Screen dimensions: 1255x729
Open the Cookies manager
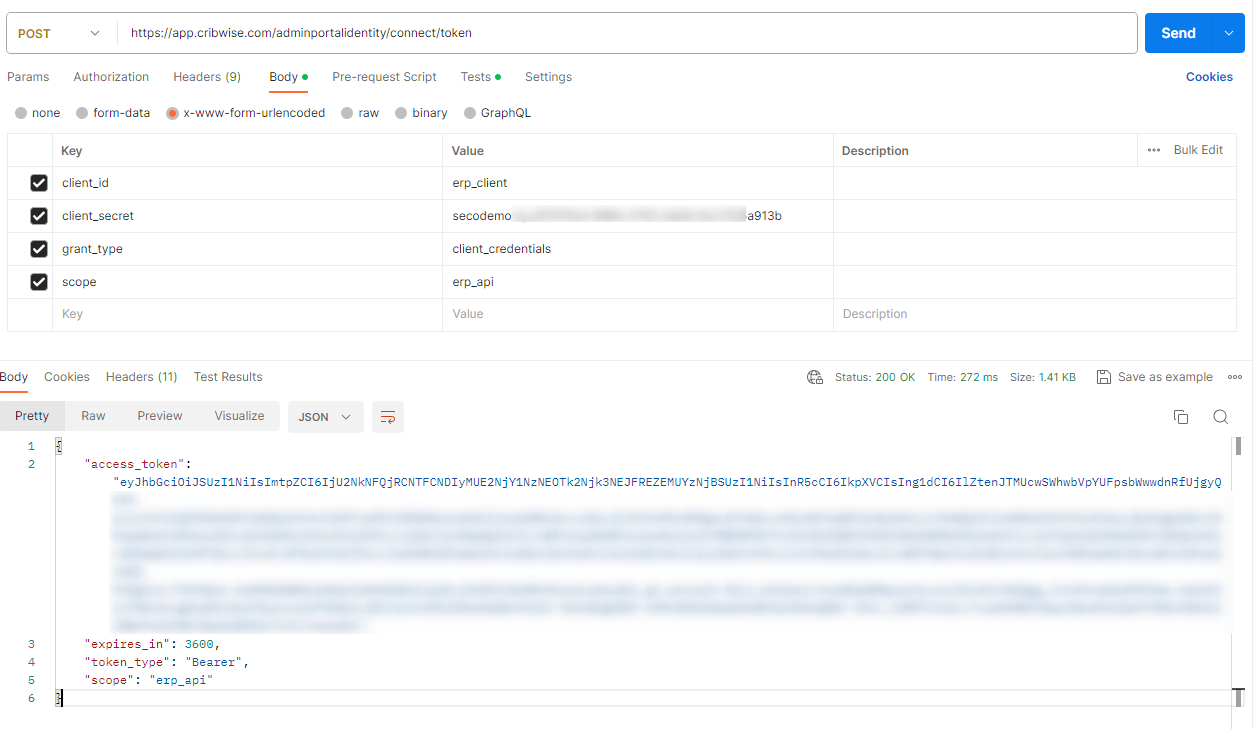1209,76
